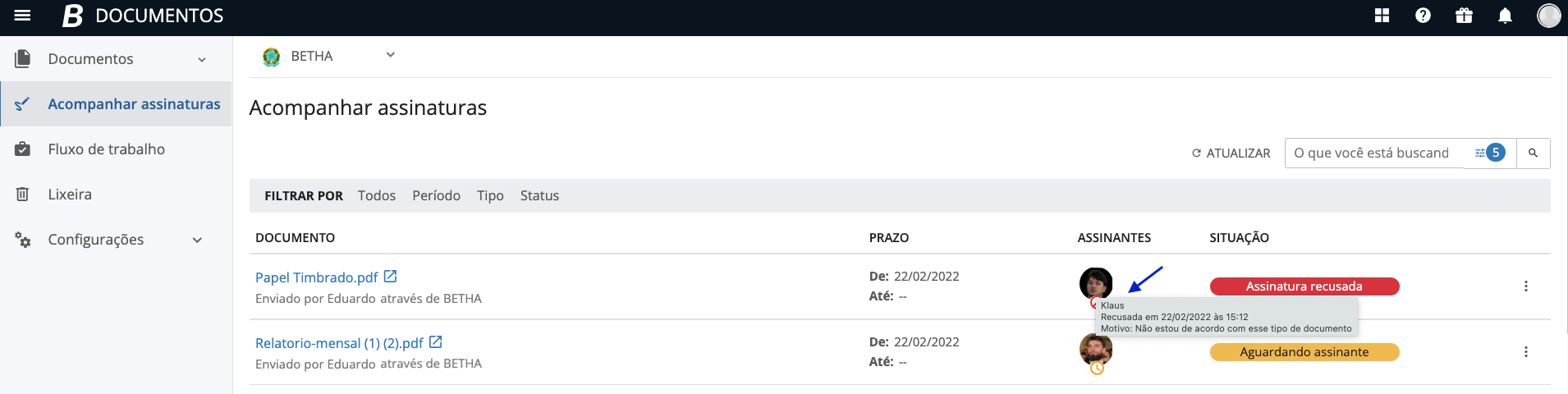Open the BETHA entity dropdown

(390, 55)
